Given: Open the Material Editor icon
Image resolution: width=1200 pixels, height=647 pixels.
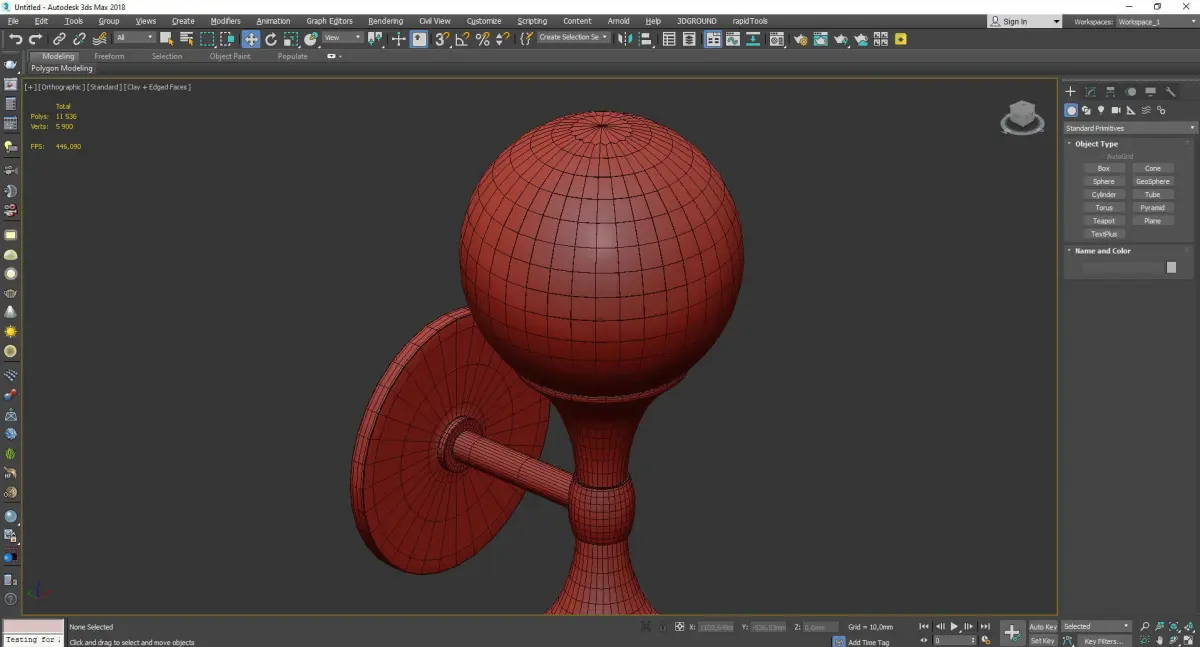Looking at the screenshot, I should [776, 39].
